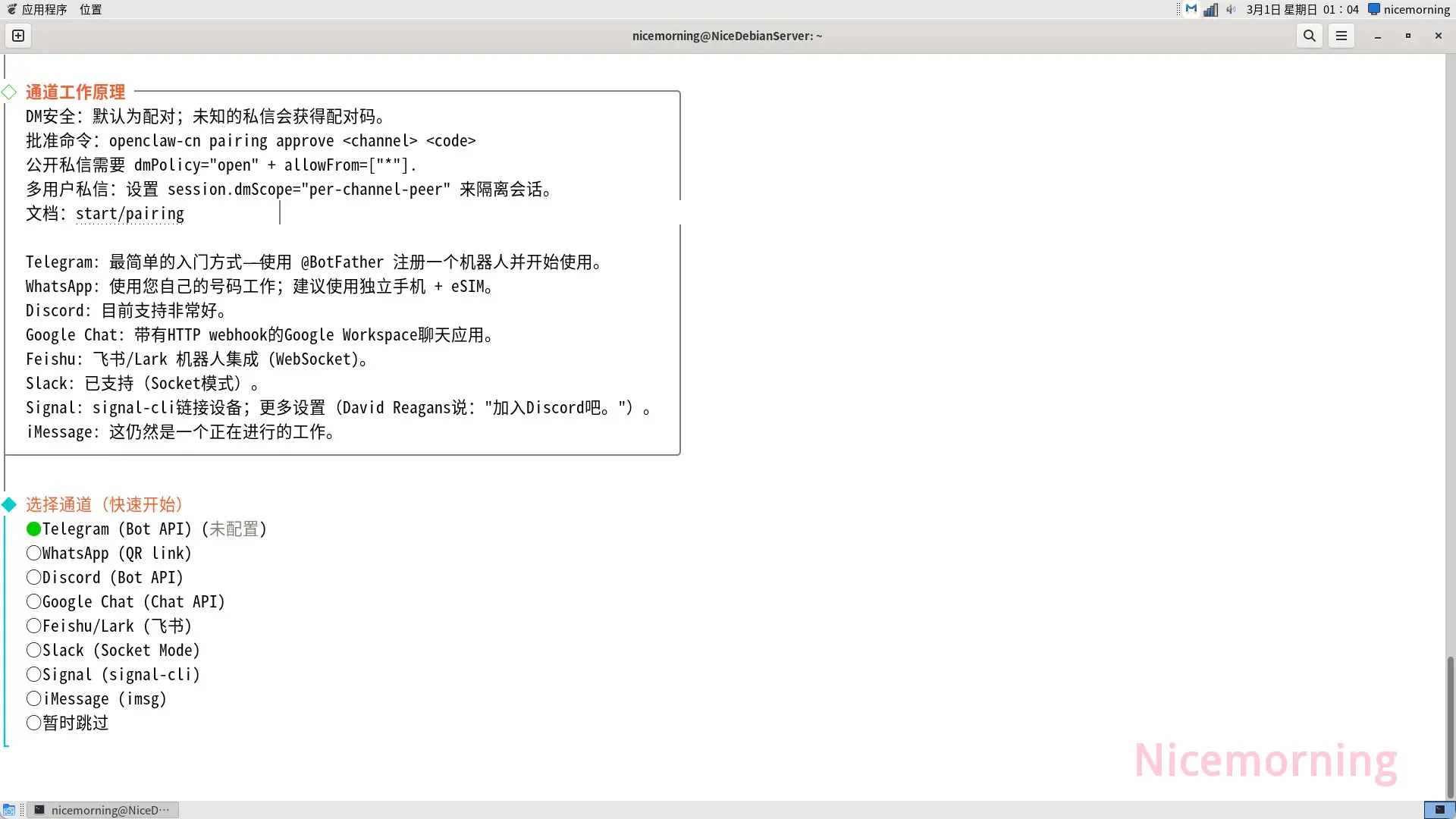The width and height of the screenshot is (1456, 819).
Task: Click the terminal search icon
Action: [1309, 36]
